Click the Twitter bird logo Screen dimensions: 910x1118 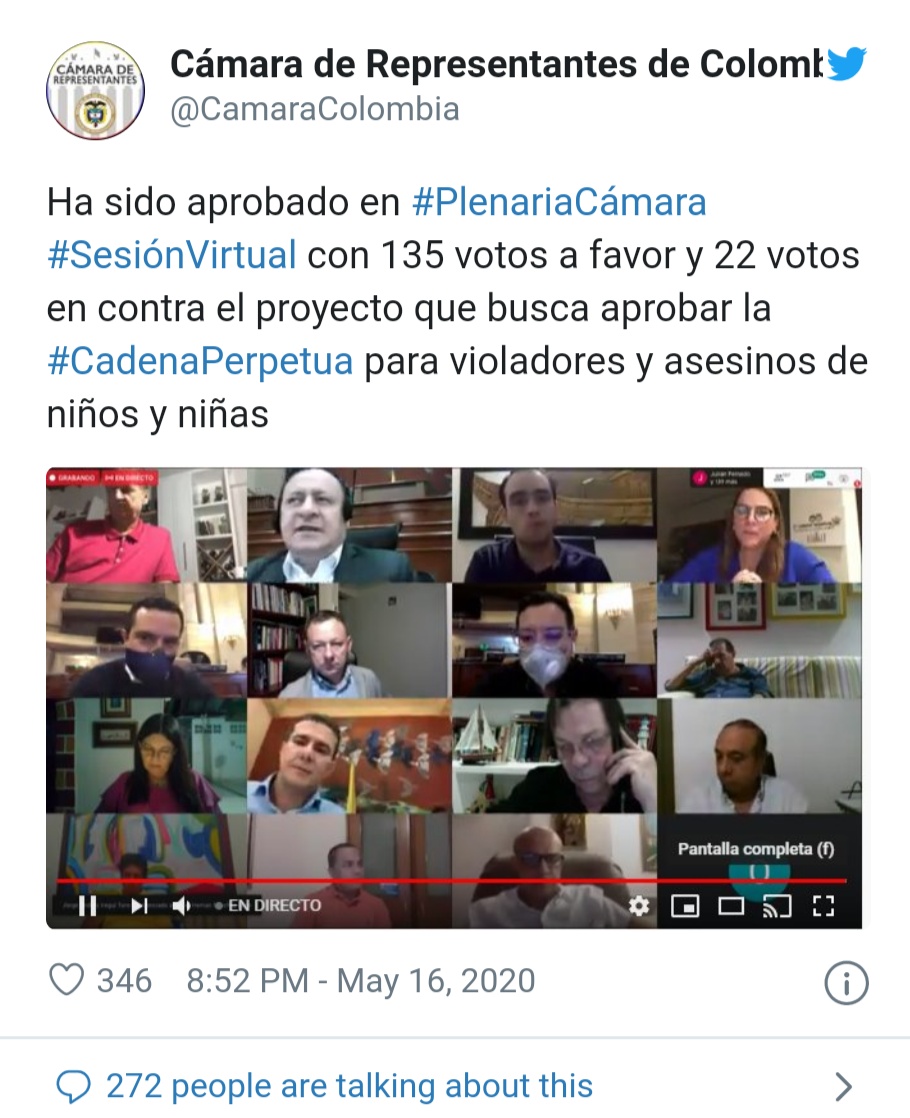click(846, 64)
